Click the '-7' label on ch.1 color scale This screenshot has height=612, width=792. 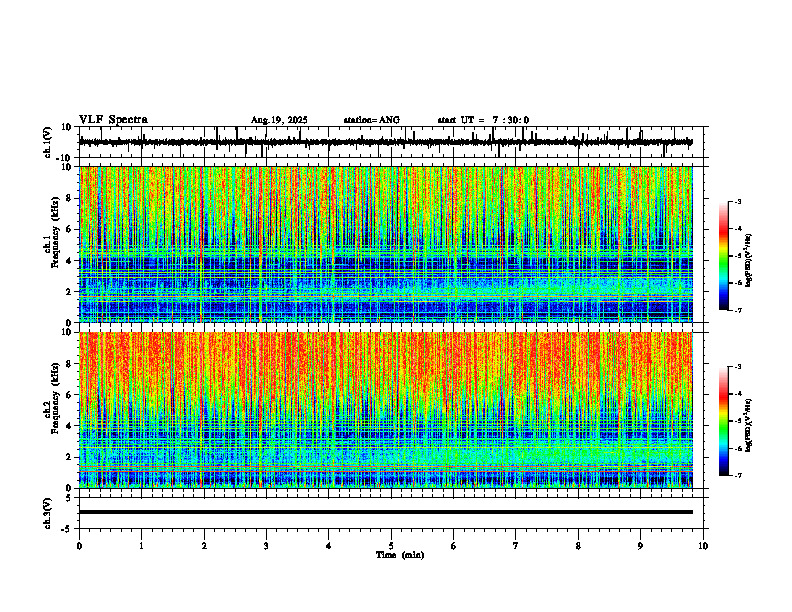coord(737,310)
